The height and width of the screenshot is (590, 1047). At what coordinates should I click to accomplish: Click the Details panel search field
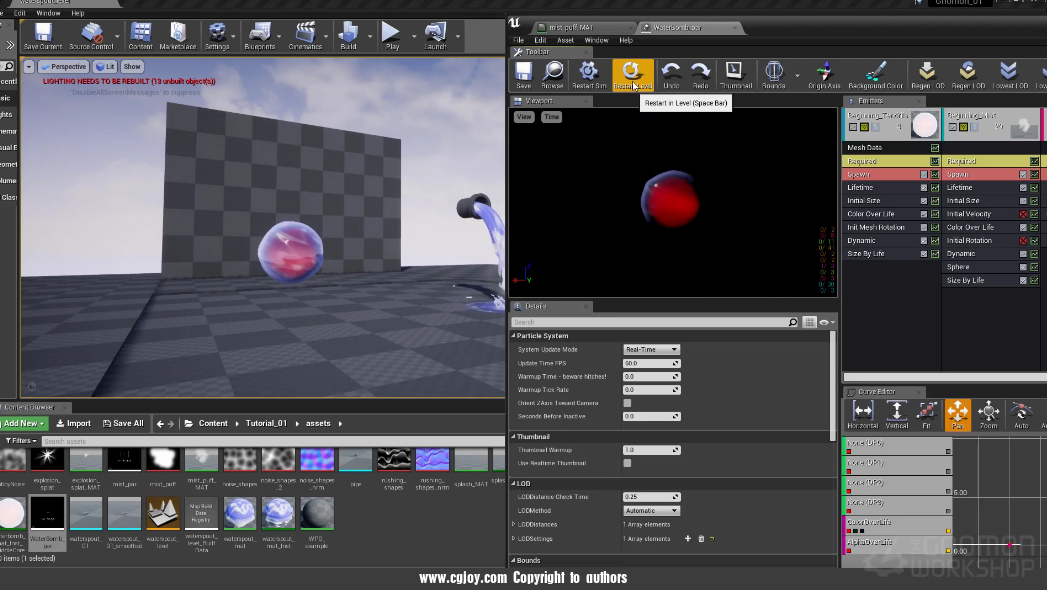pyautogui.click(x=648, y=322)
